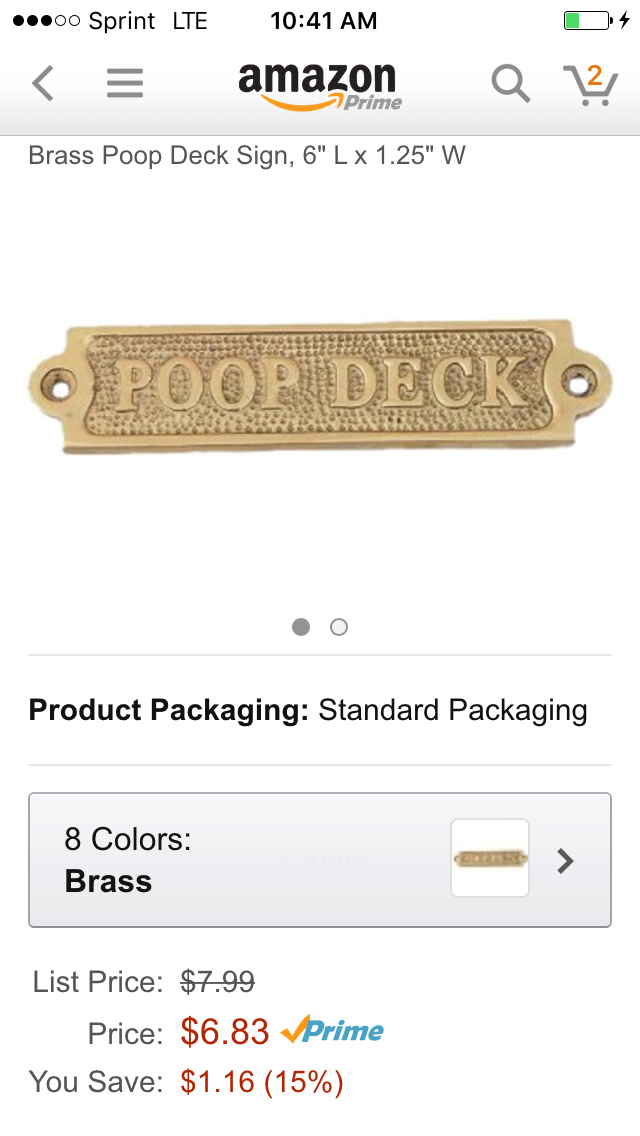Tap the crossed-out $7.99 list price

point(217,982)
